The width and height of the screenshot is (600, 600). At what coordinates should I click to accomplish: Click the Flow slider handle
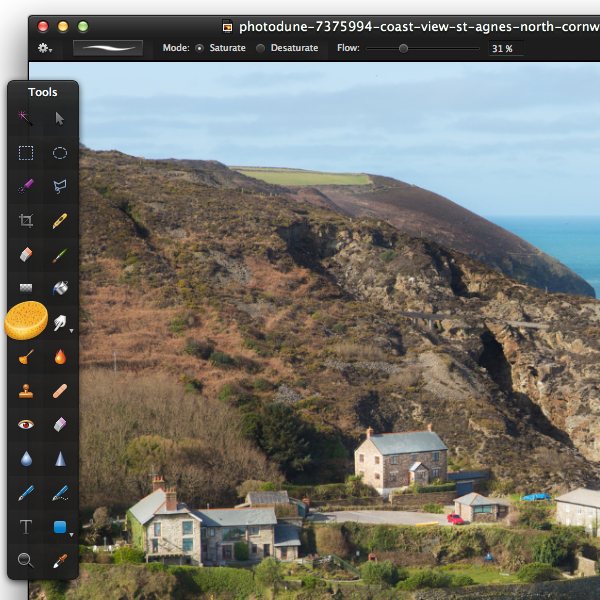click(x=403, y=49)
